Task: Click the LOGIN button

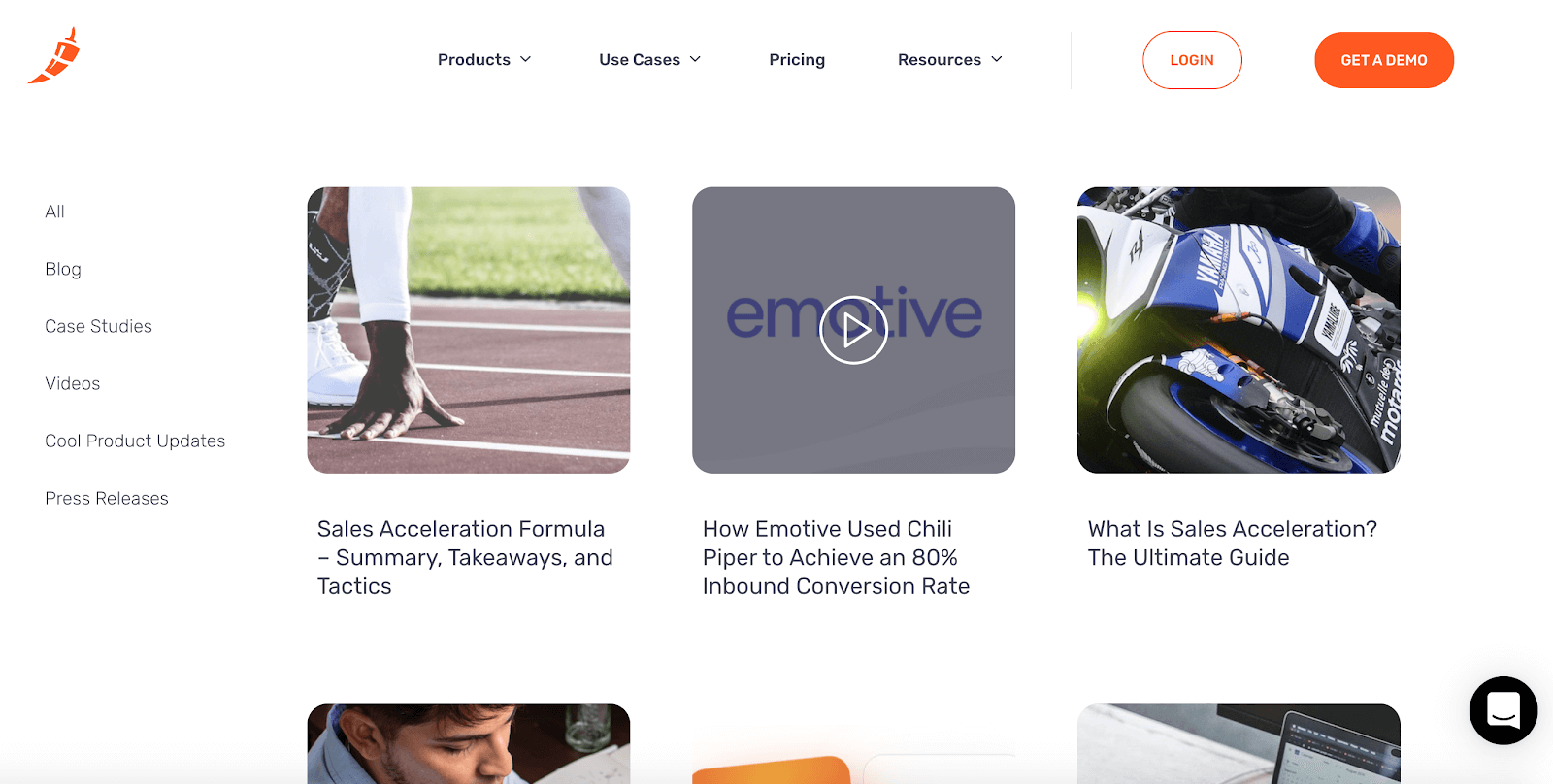Action: click(x=1192, y=60)
